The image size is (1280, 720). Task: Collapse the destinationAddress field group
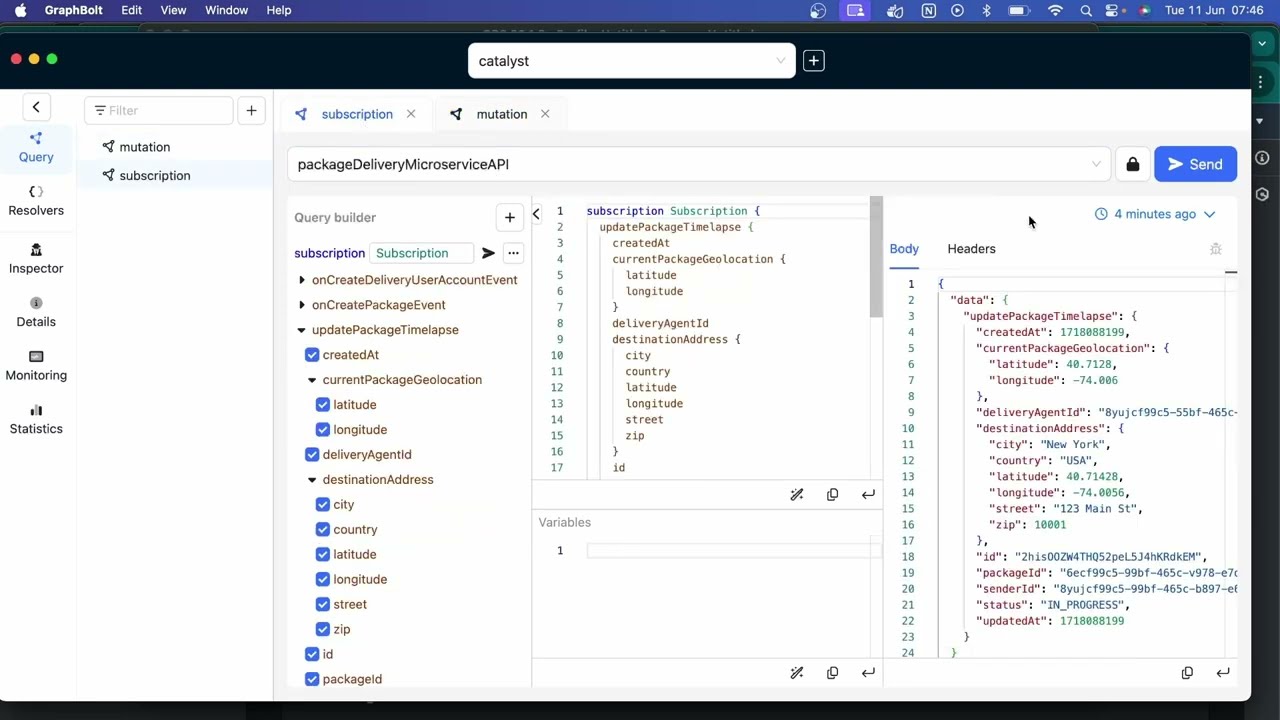coord(312,480)
